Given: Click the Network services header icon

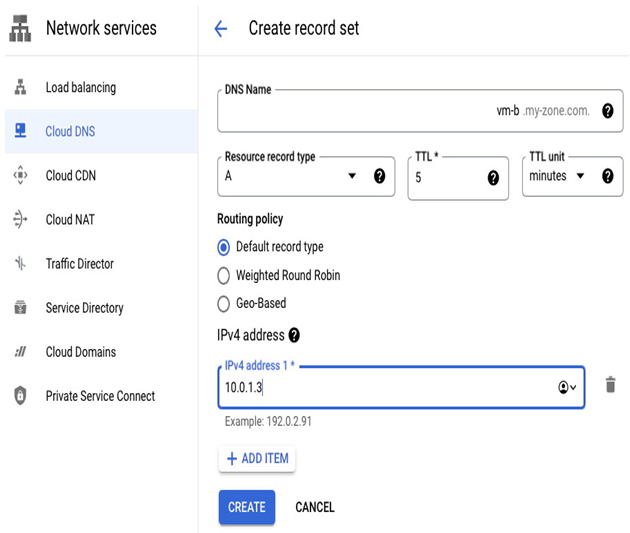Looking at the screenshot, I should pyautogui.click(x=20, y=28).
